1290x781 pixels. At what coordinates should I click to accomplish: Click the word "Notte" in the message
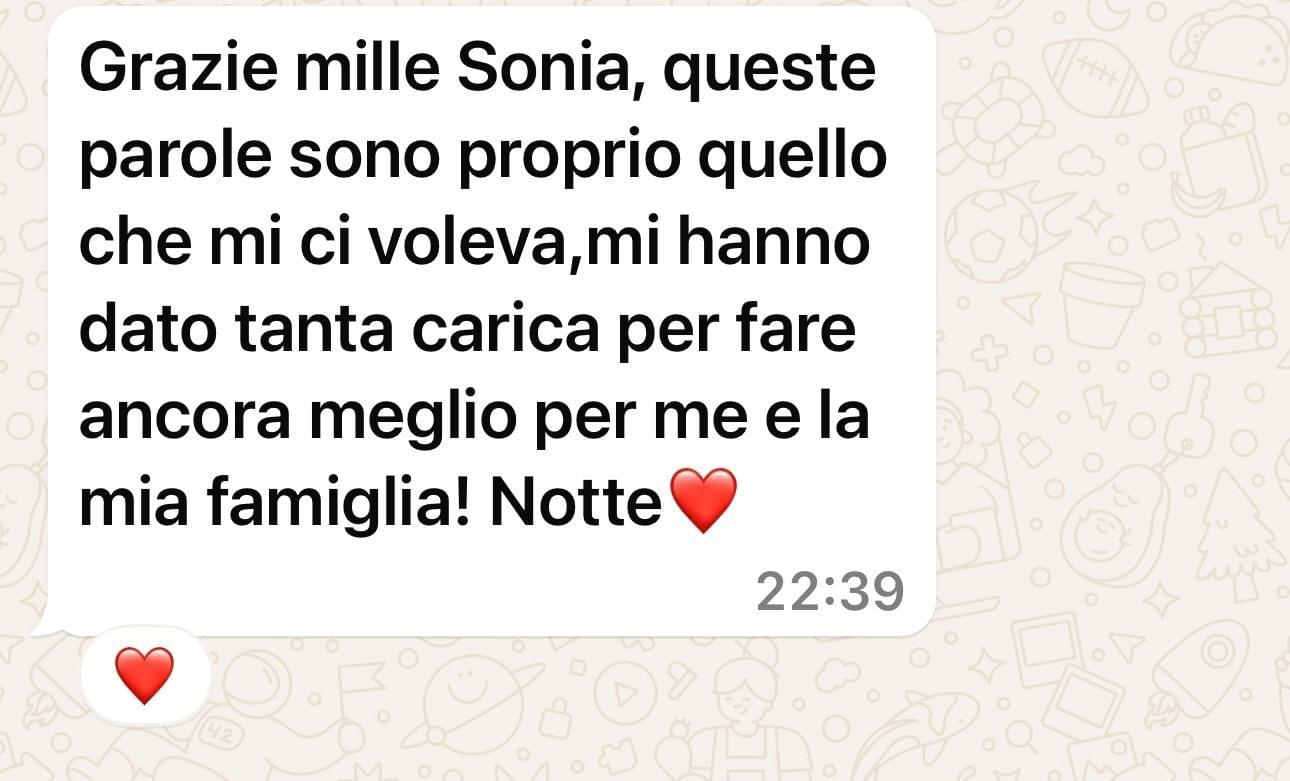[x=575, y=505]
